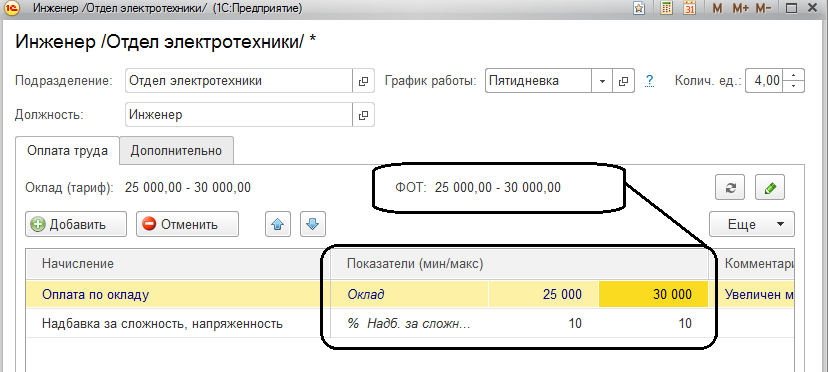Click the Пятидневка schedule field

pos(538,81)
